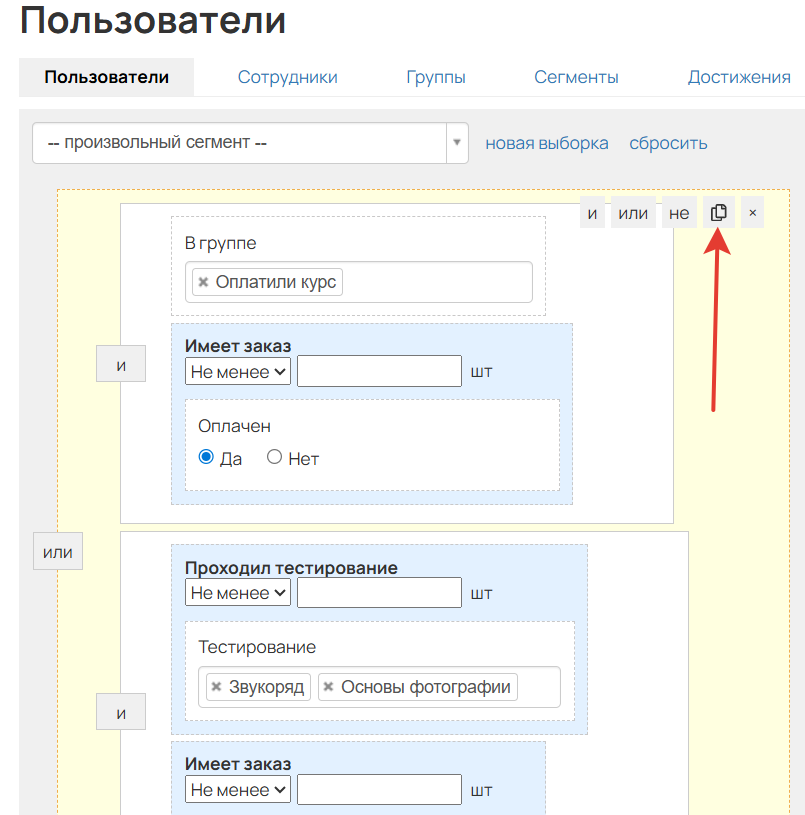This screenshot has height=815, width=805.
Task: Click the 'или' connector button on left side
Action: click(x=58, y=552)
